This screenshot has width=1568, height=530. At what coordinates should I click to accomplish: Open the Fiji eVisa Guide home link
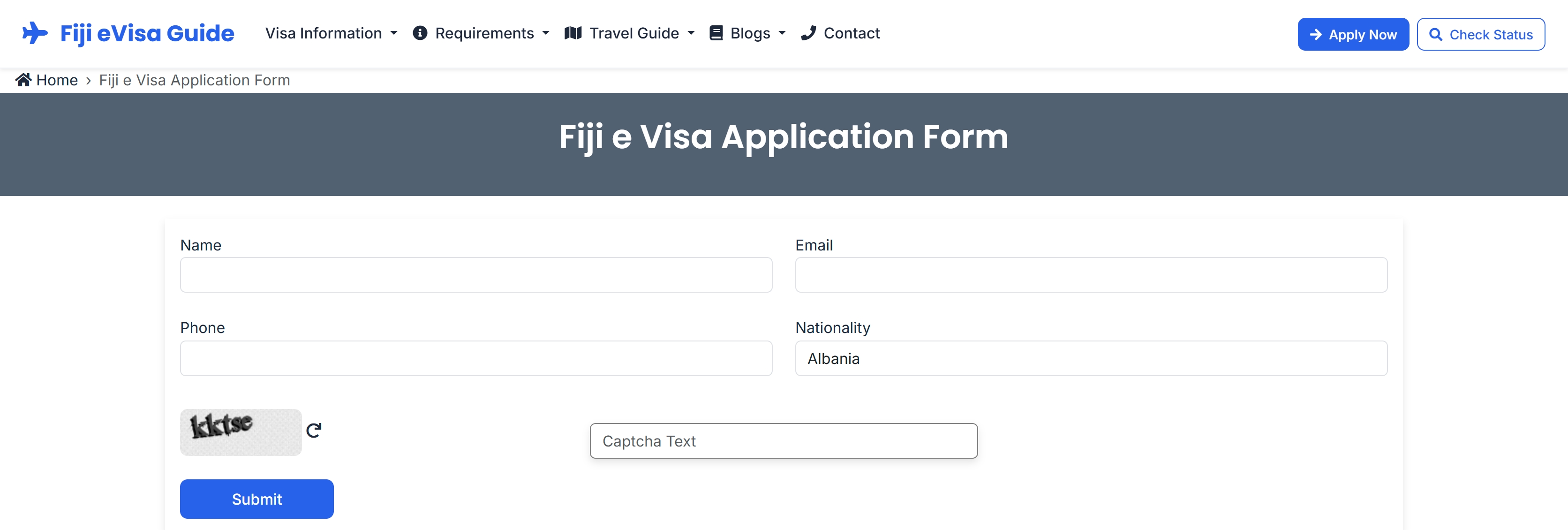(147, 33)
